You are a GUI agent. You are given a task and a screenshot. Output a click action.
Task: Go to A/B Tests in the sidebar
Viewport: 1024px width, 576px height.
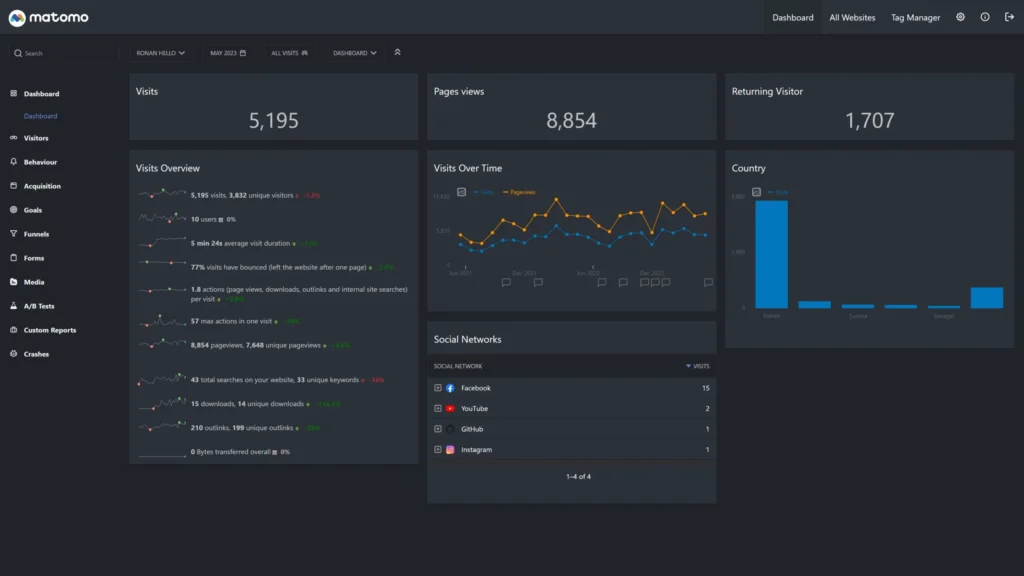tap(39, 306)
